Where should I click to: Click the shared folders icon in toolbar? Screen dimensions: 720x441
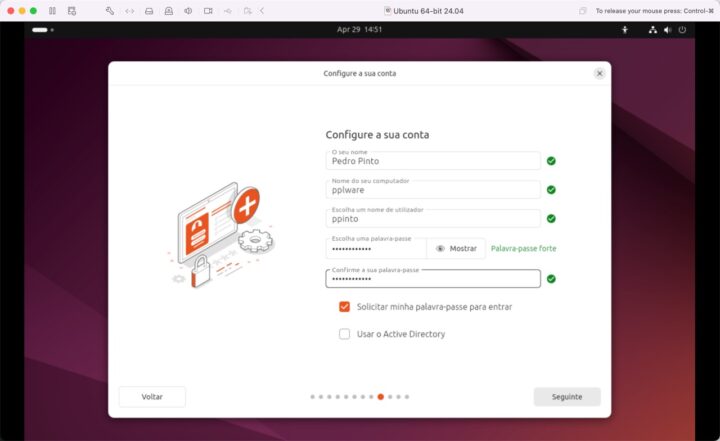[248, 11]
